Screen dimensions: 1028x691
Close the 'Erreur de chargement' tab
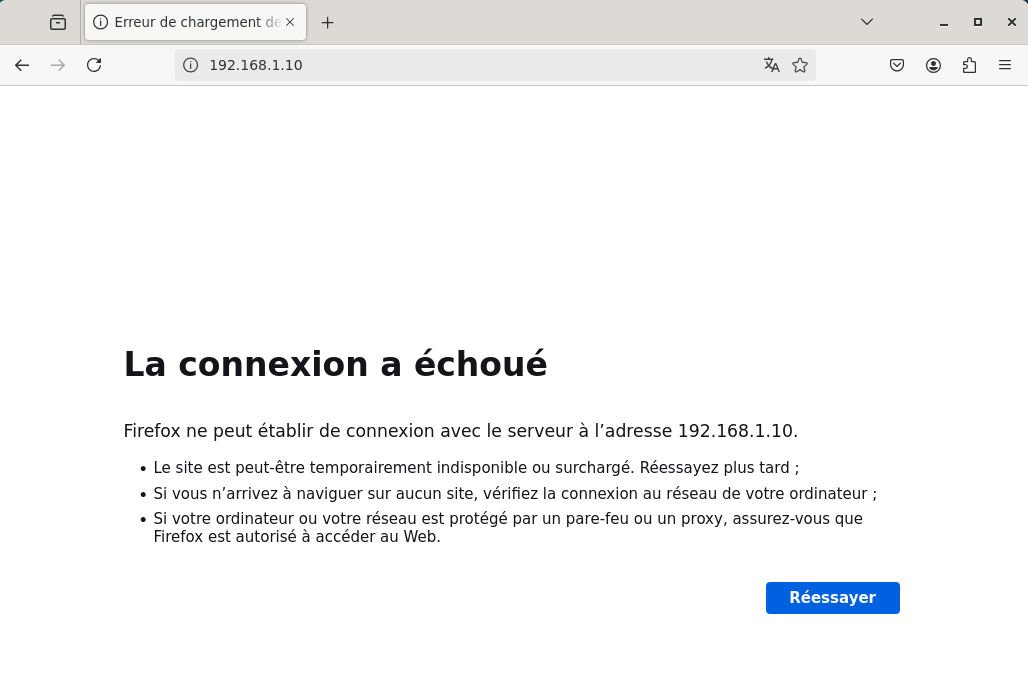click(x=289, y=21)
